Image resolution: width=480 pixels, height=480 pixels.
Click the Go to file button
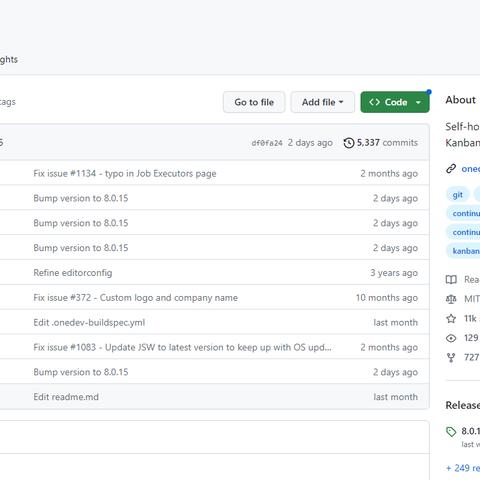coord(254,102)
